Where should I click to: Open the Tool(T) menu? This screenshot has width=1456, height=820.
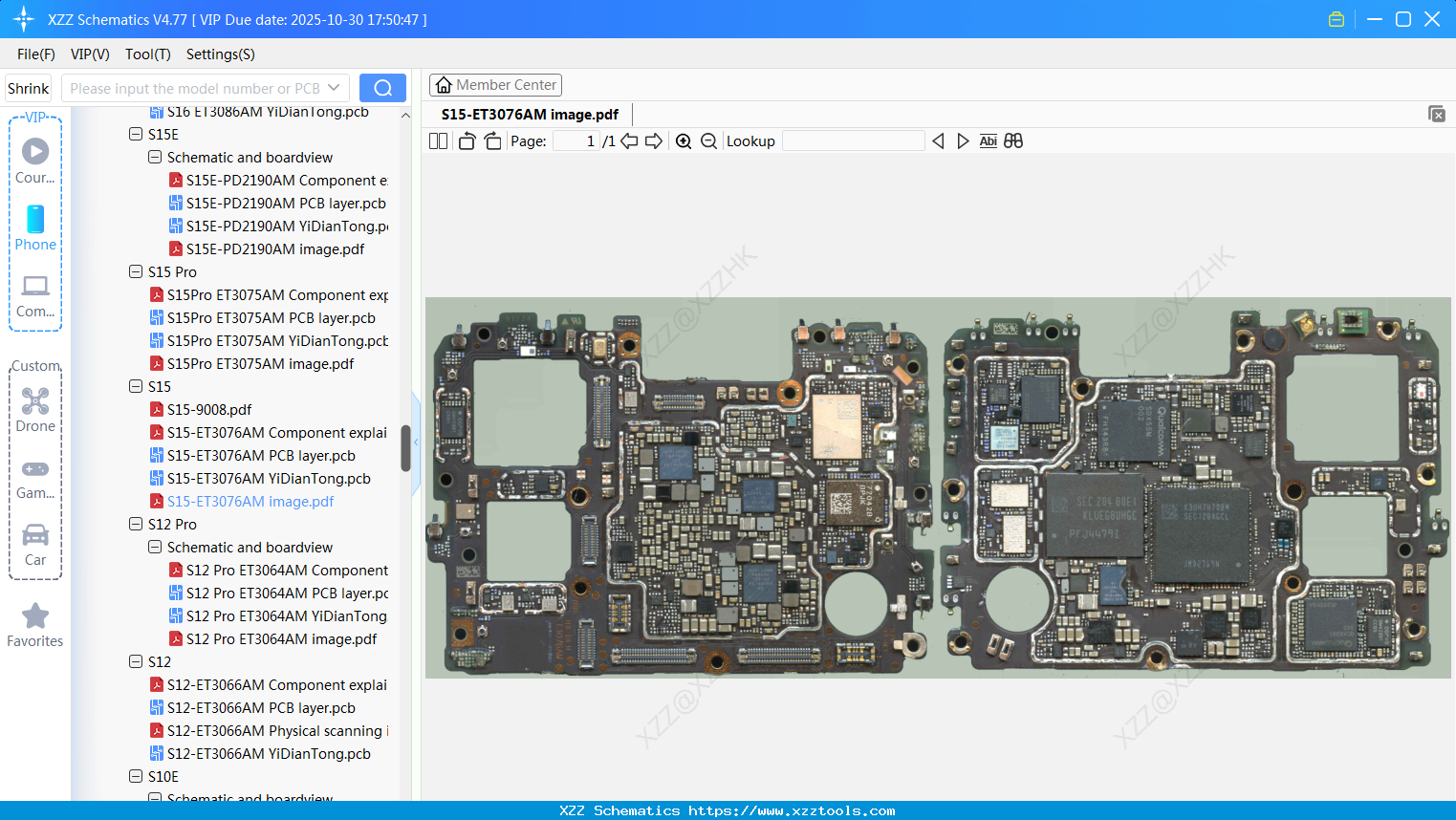pos(147,54)
